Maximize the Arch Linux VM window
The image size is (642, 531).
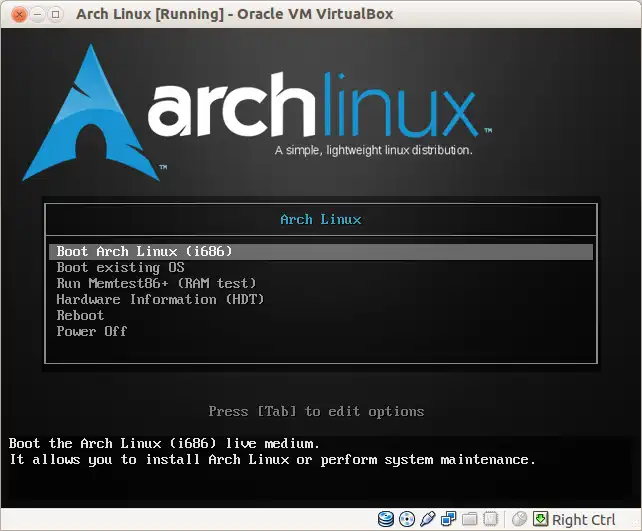(x=55, y=14)
